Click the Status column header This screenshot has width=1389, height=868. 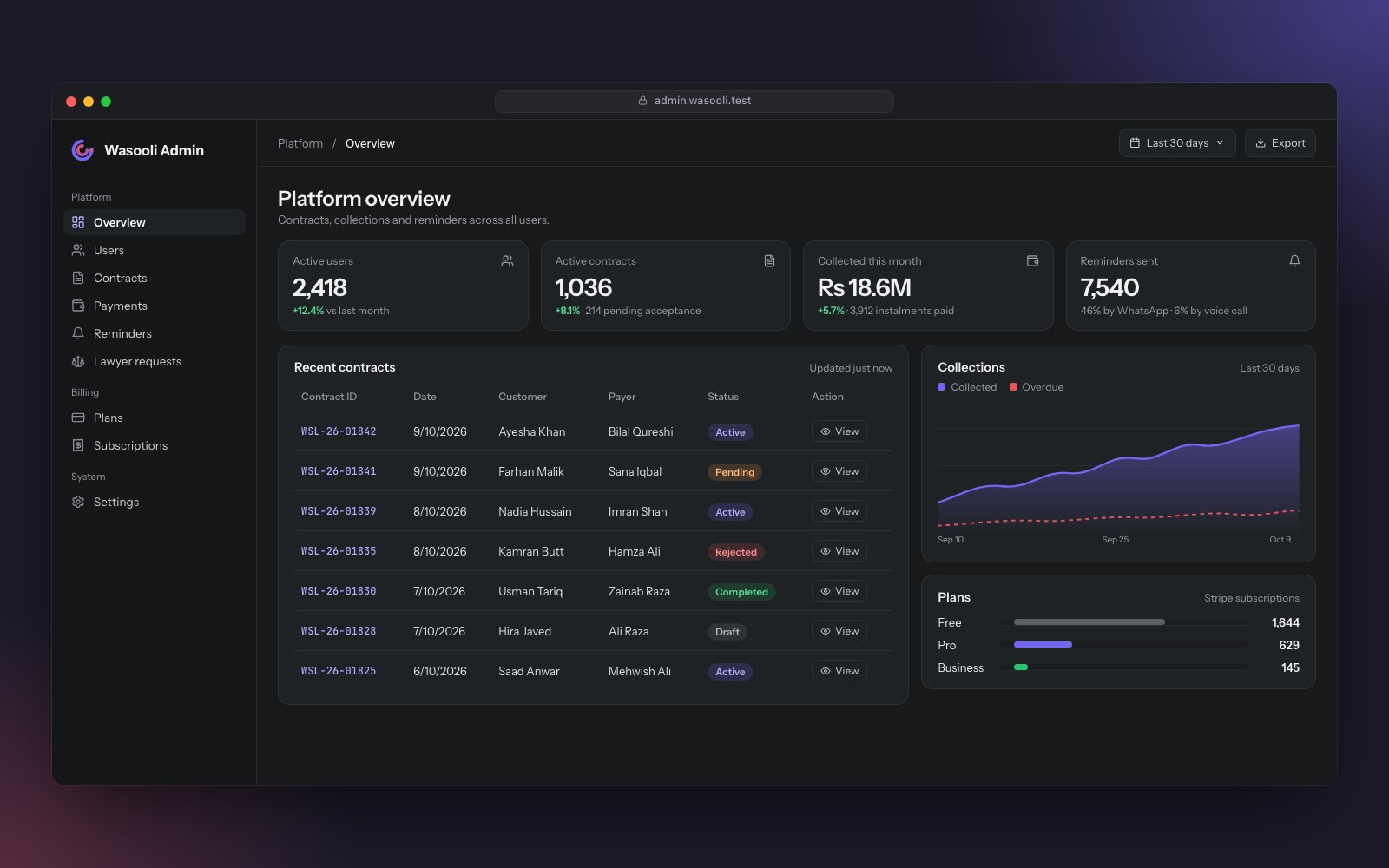point(723,397)
